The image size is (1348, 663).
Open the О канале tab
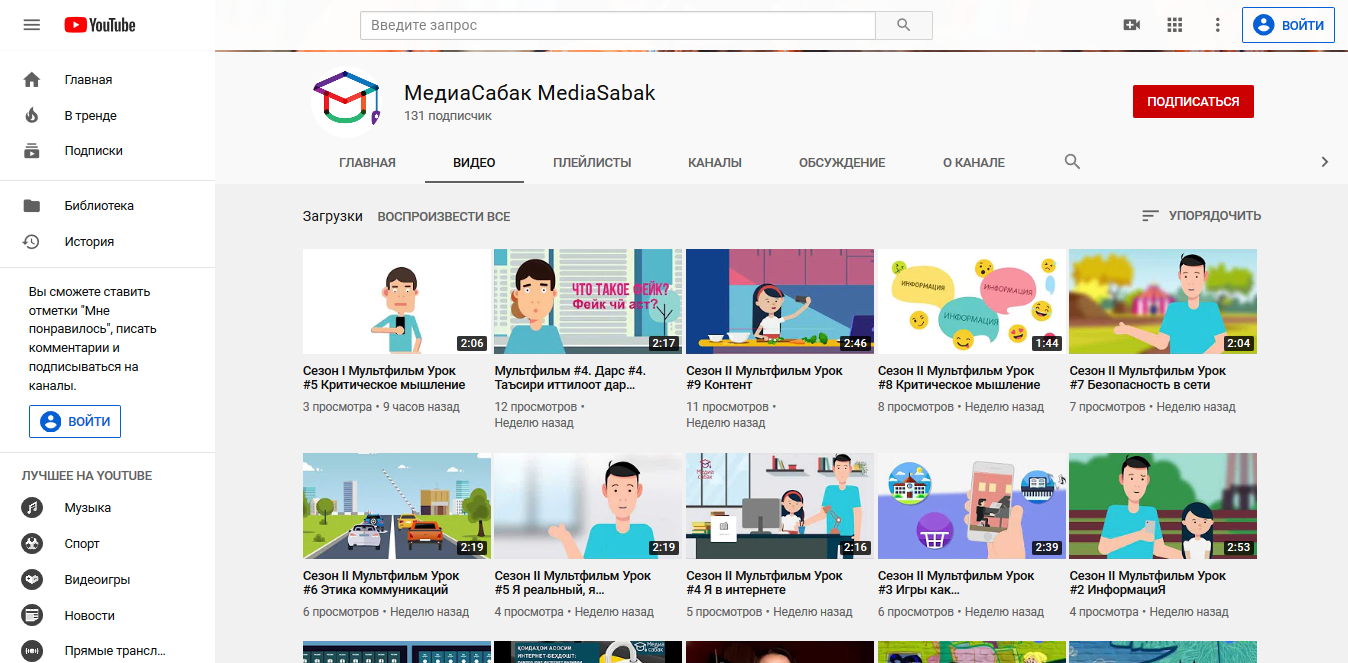pos(974,163)
